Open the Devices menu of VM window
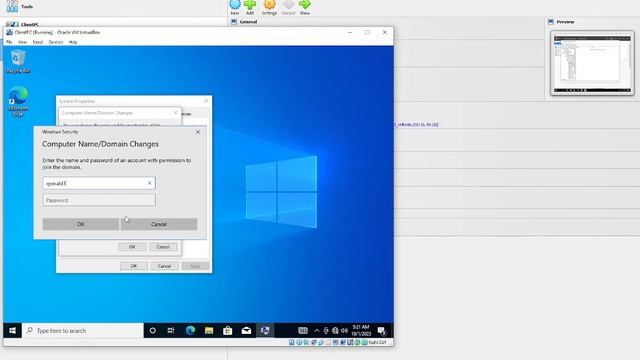640x360 pixels. tap(56, 42)
